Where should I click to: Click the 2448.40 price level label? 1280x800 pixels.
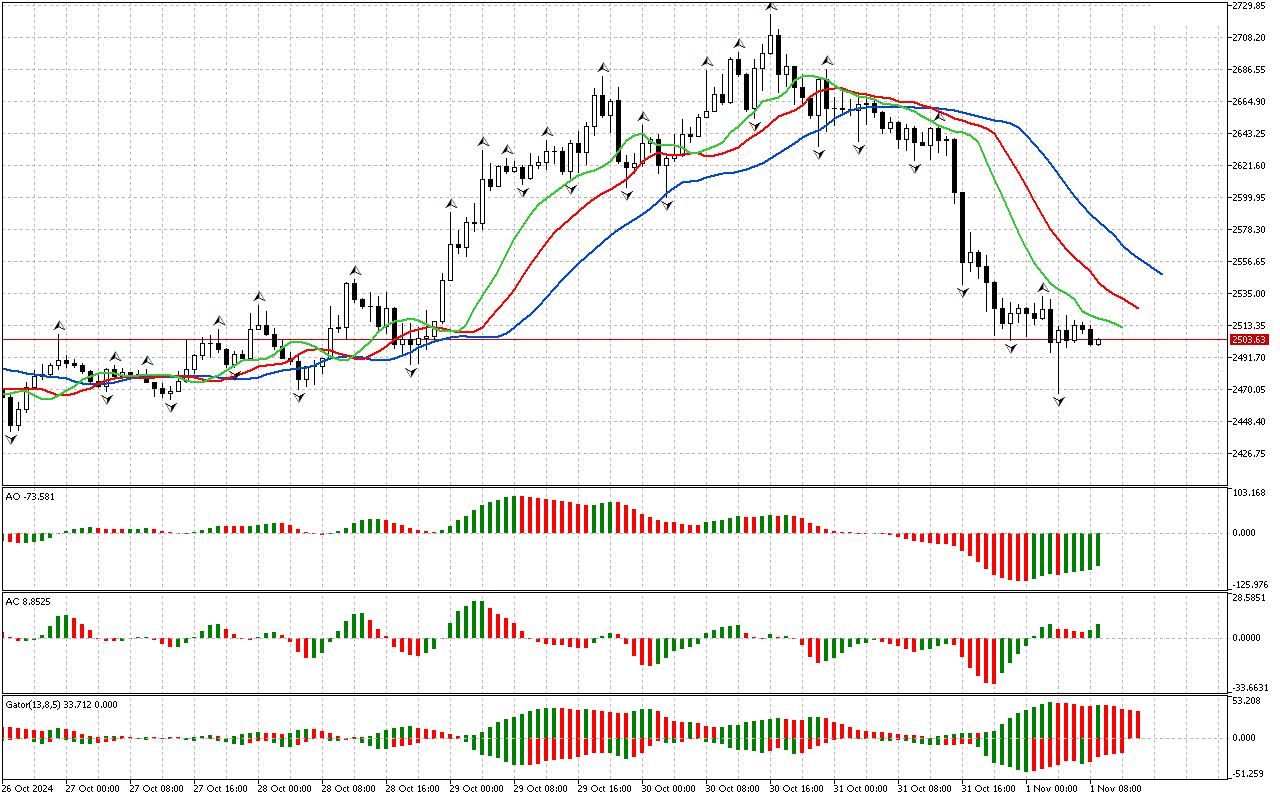1251,422
